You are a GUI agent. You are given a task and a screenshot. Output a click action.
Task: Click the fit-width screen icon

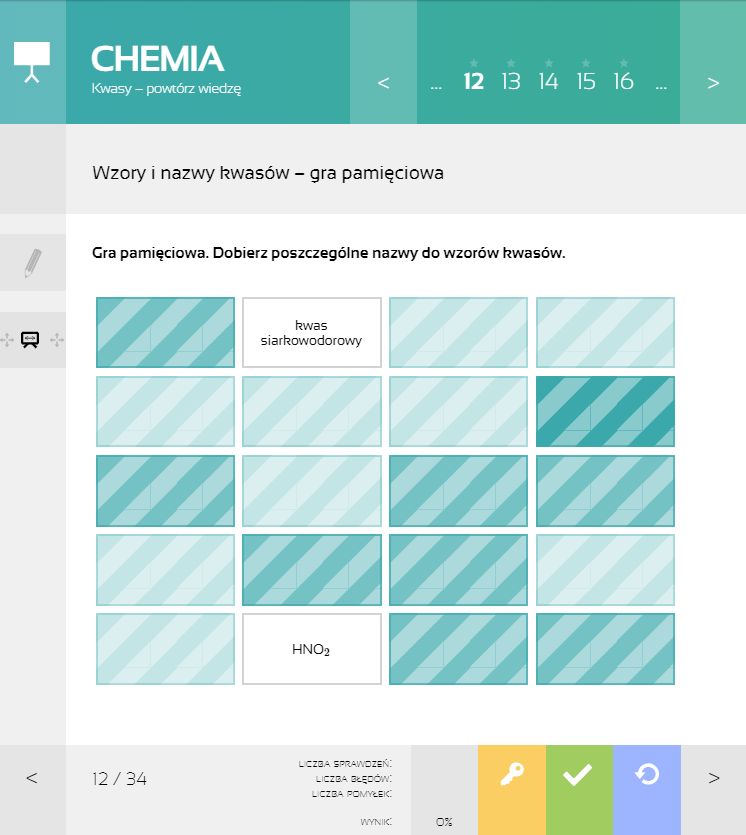point(30,339)
